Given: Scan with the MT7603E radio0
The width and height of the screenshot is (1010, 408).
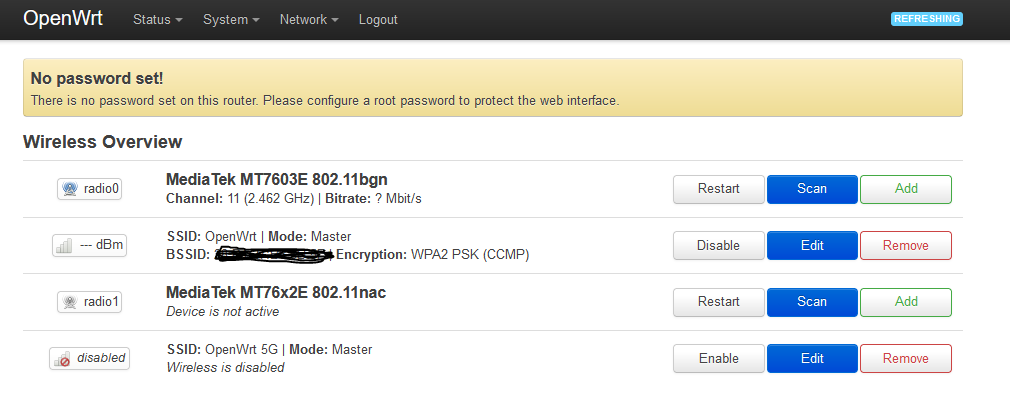Looking at the screenshot, I should 812,189.
